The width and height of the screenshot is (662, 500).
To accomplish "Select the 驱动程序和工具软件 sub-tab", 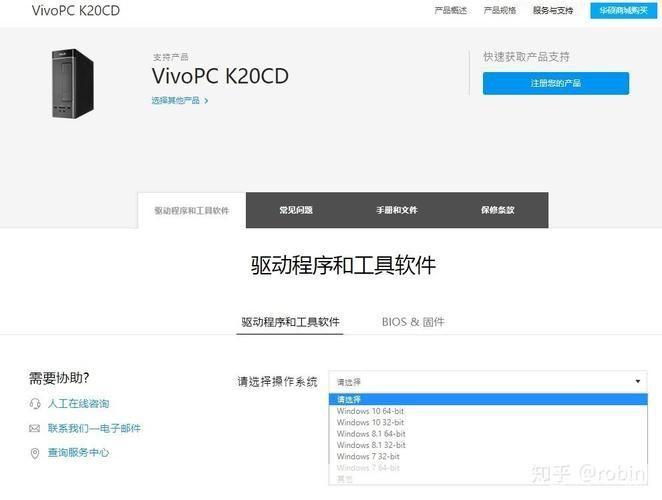I will tap(290, 322).
